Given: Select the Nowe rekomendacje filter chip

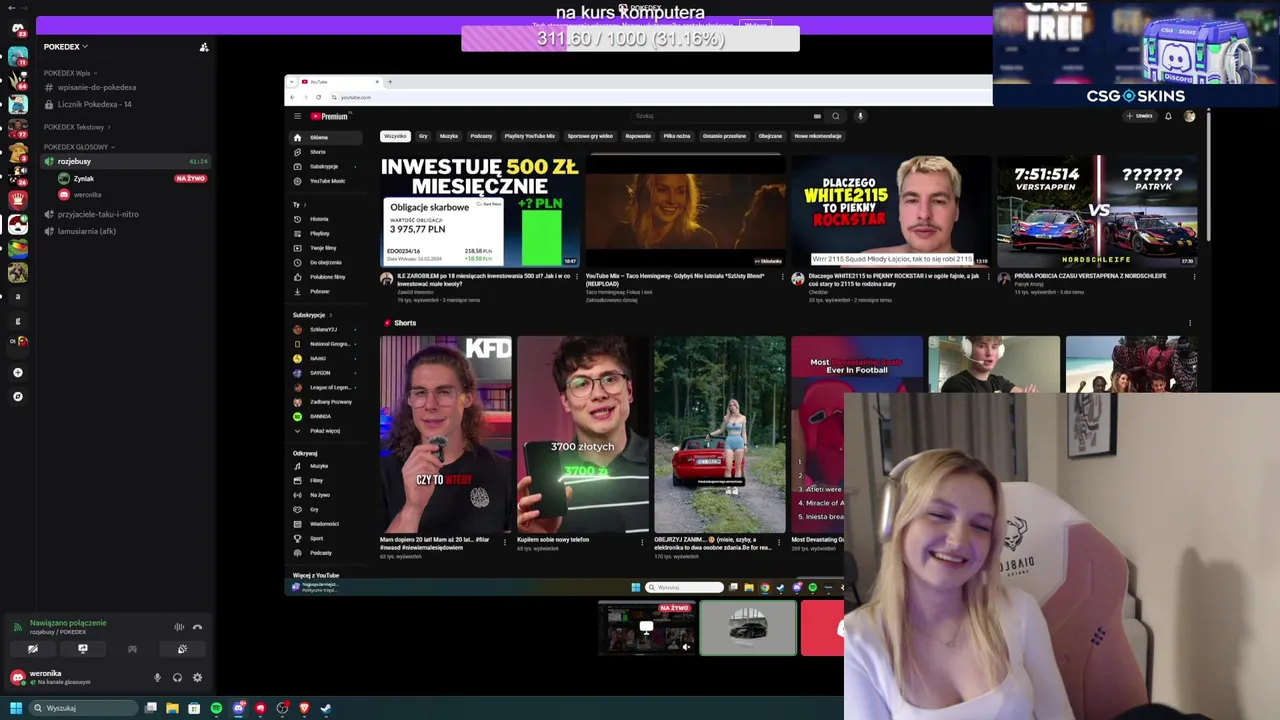Looking at the screenshot, I should click(x=818, y=136).
